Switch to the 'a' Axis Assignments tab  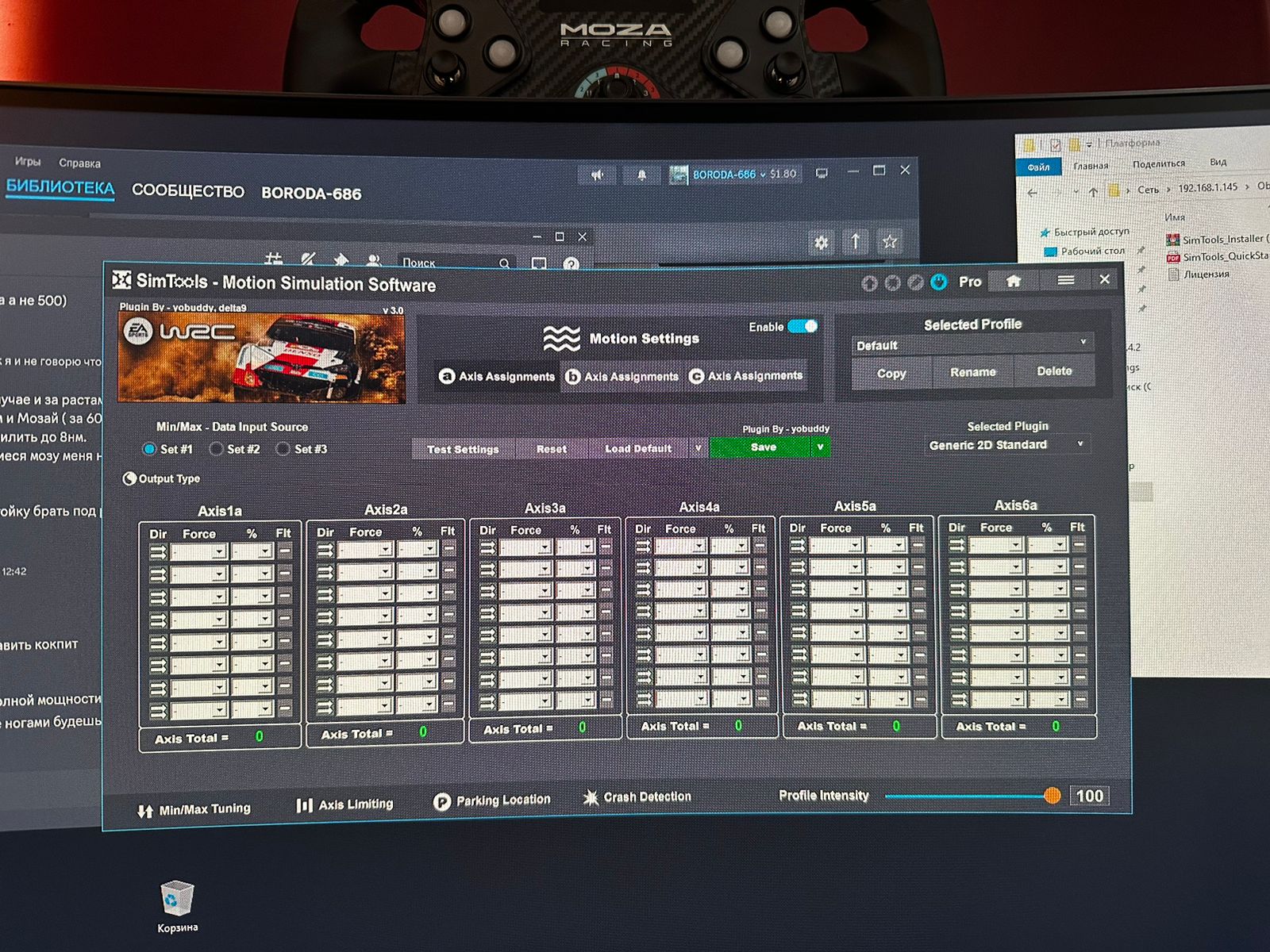click(x=497, y=376)
